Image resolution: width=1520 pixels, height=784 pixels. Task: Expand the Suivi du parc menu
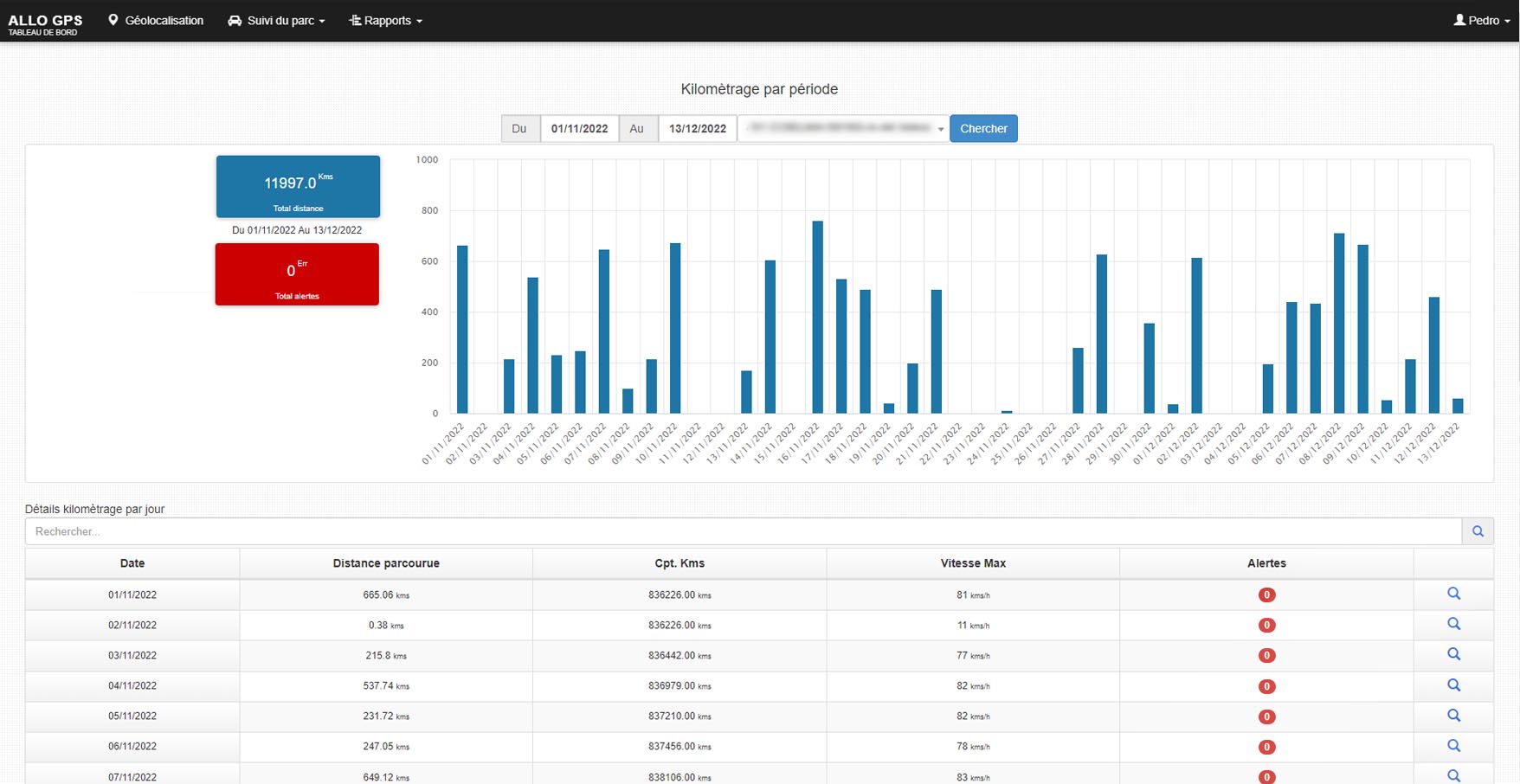276,21
